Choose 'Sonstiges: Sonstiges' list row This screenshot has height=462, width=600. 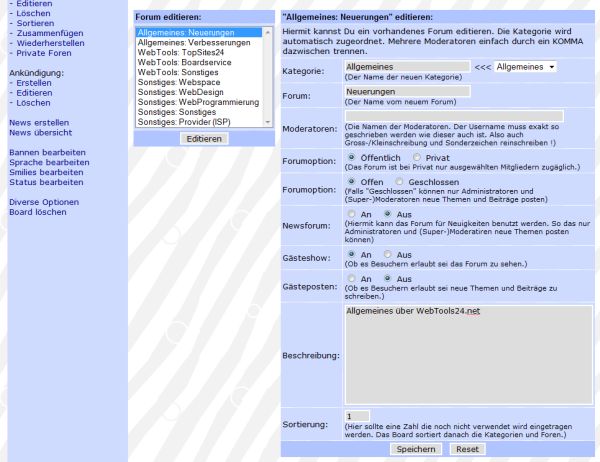coord(199,112)
